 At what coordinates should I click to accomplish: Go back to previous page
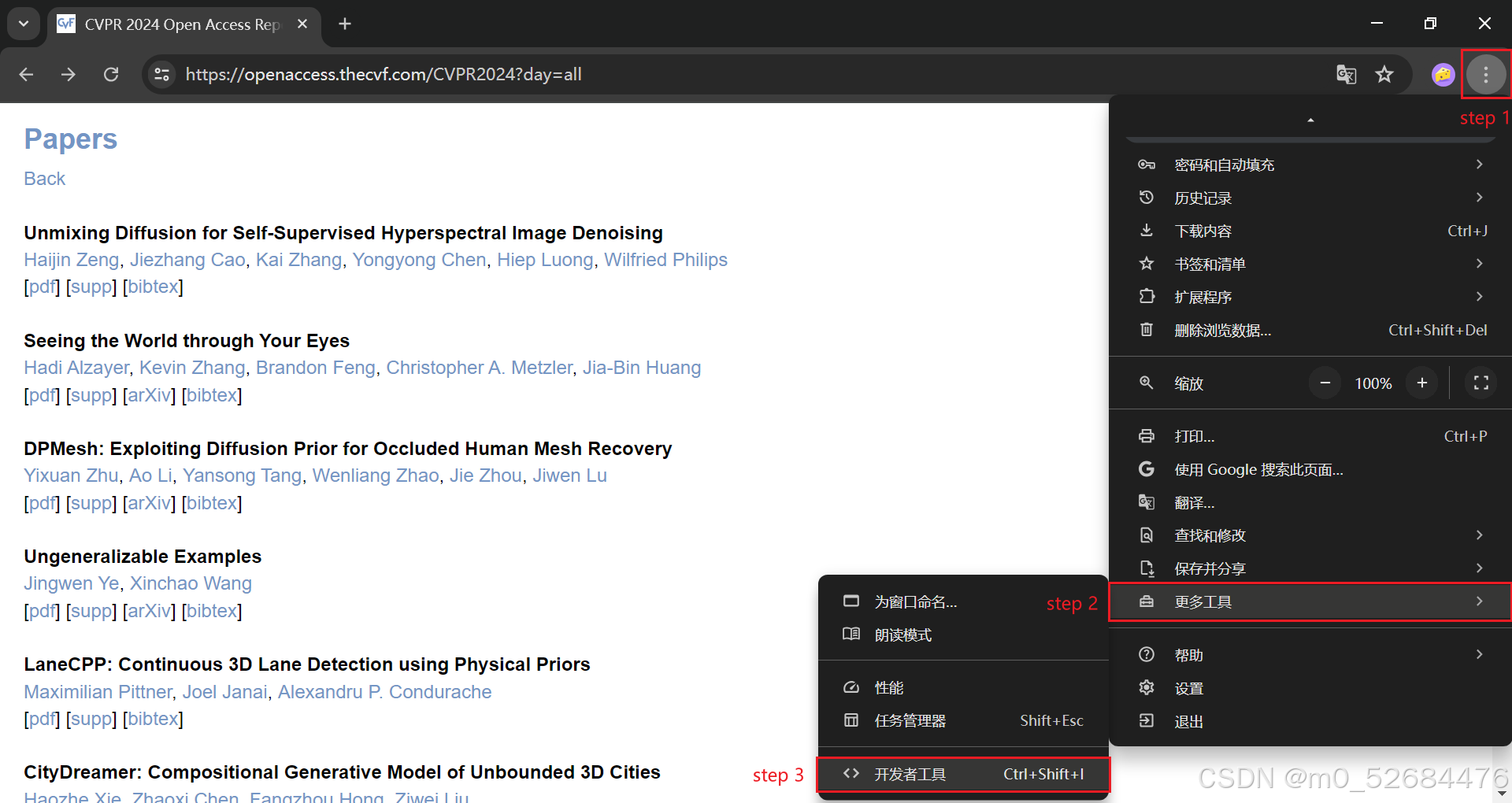[26, 75]
